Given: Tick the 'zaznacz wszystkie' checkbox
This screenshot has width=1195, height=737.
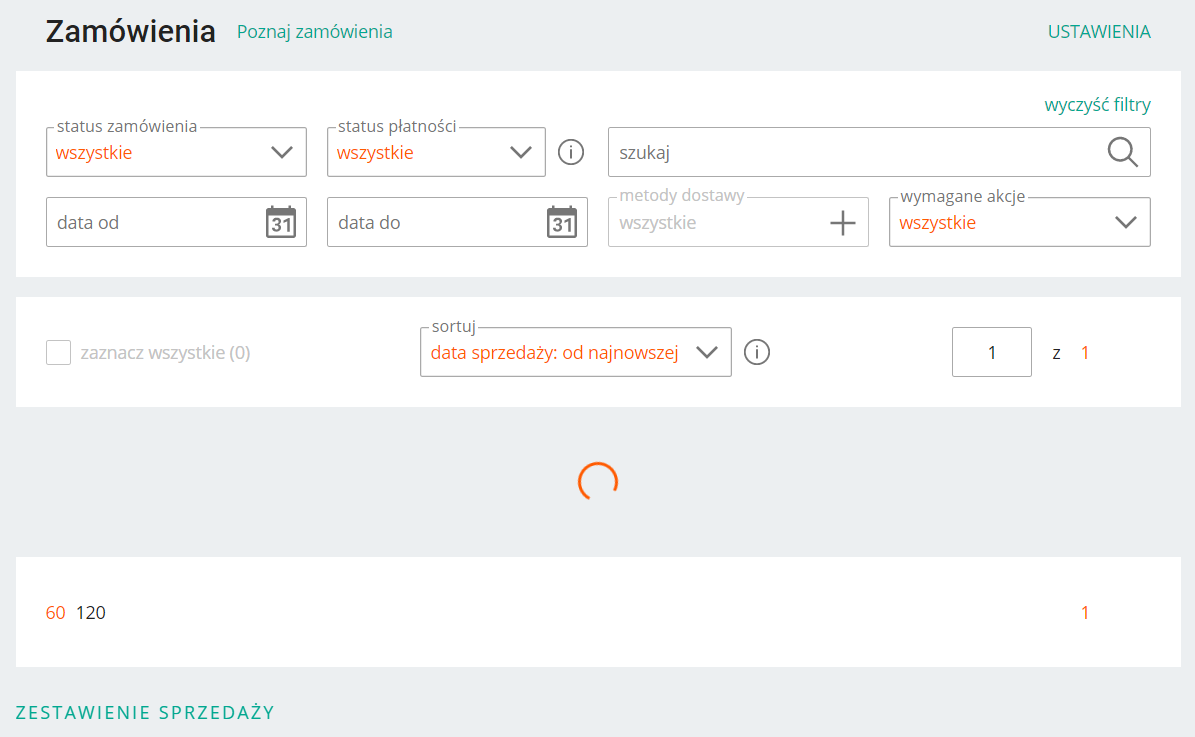Looking at the screenshot, I should (x=59, y=353).
